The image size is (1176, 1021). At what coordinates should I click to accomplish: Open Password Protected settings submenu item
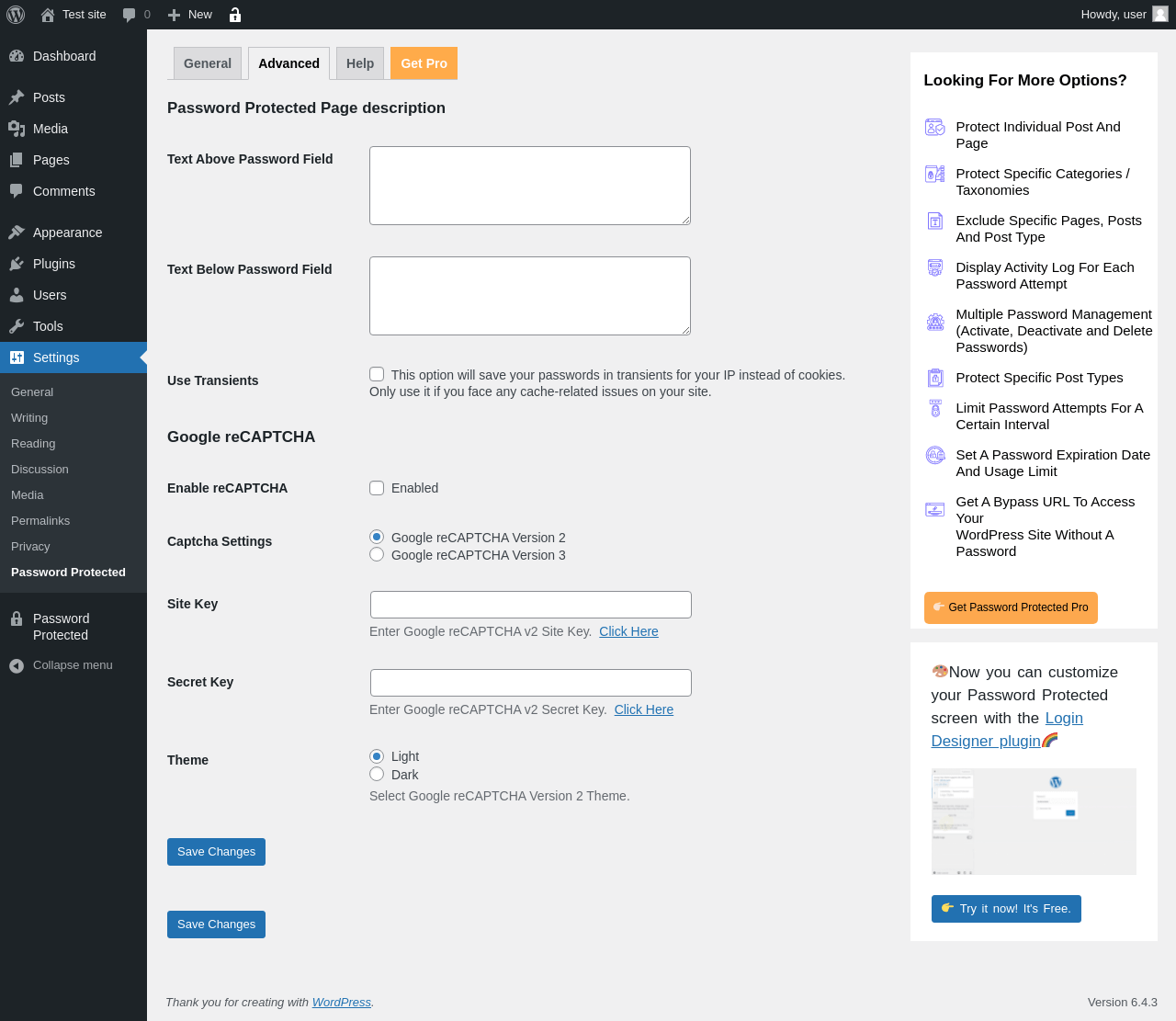pos(68,573)
